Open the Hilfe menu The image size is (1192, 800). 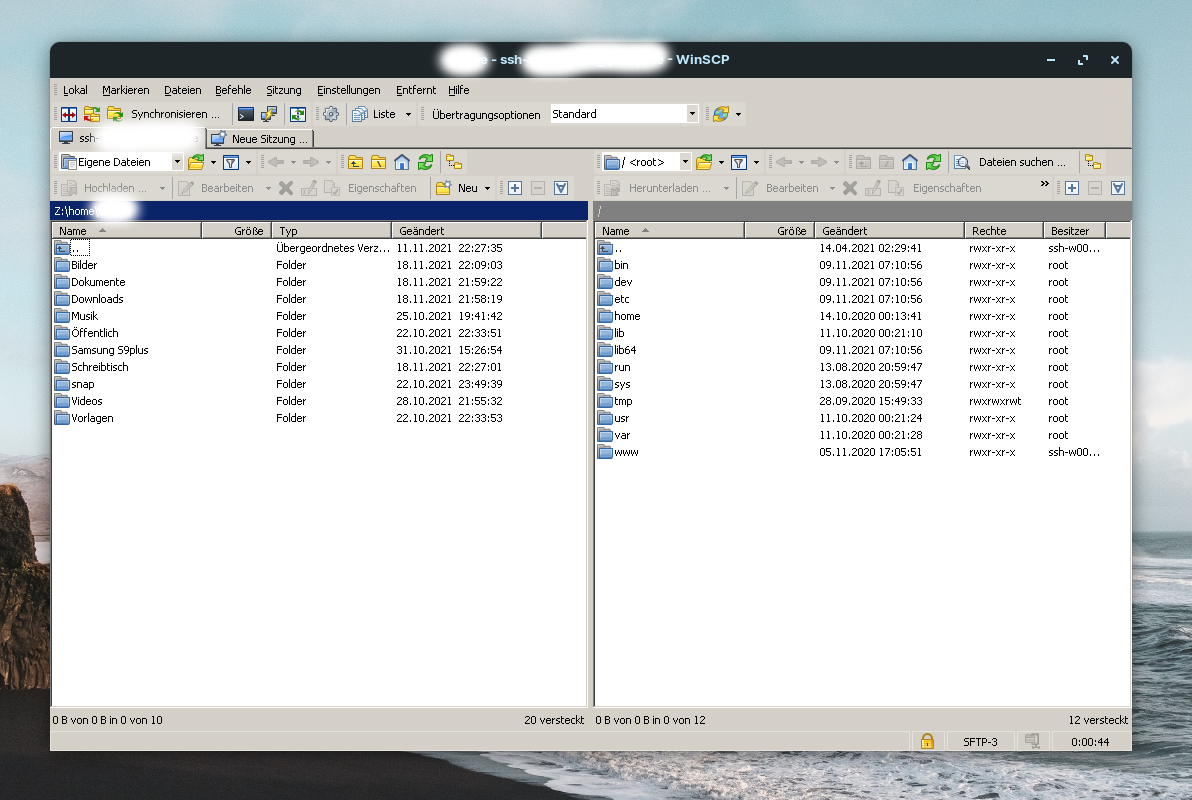click(x=458, y=90)
